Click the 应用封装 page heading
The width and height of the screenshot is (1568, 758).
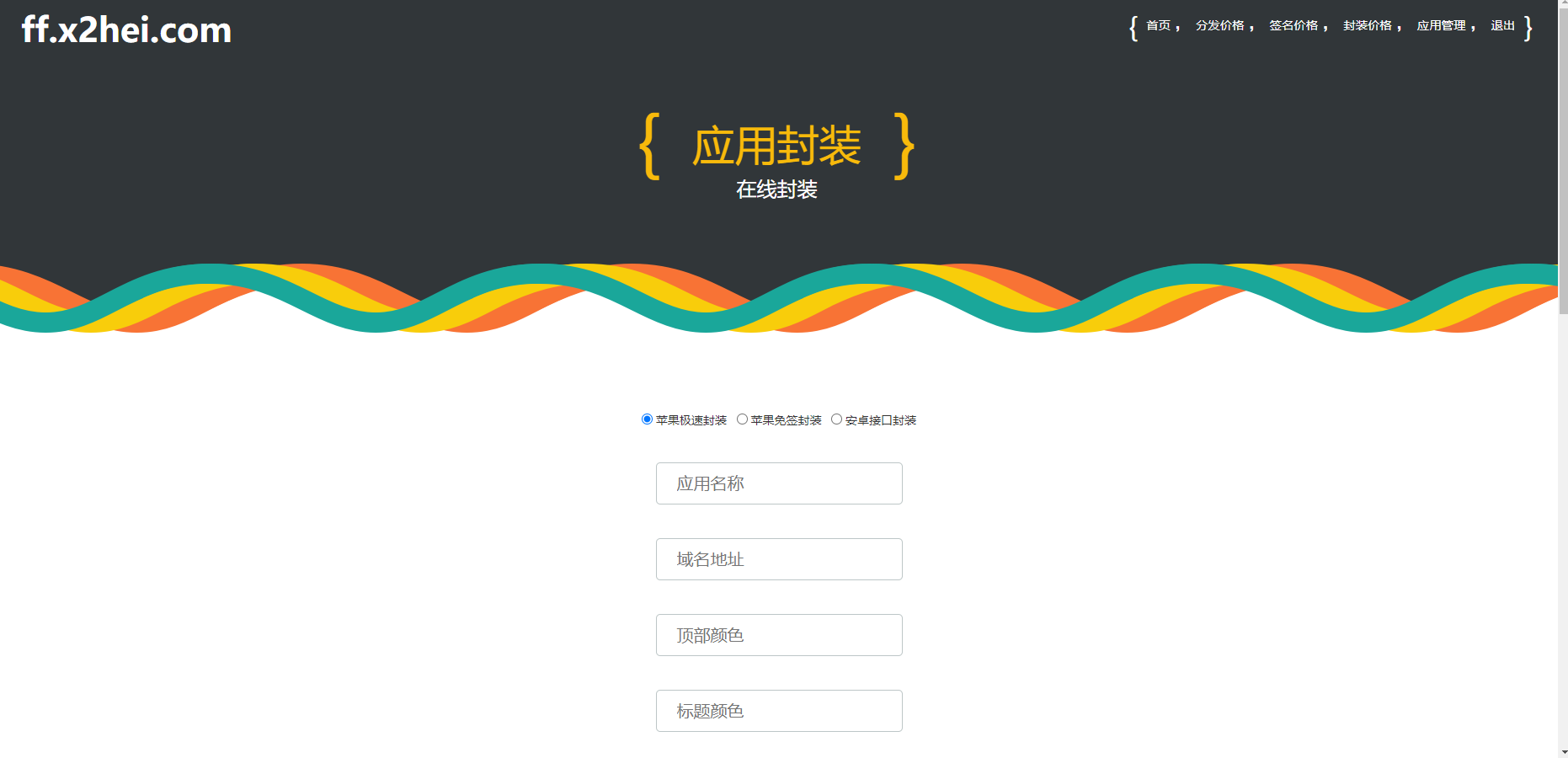pyautogui.click(x=776, y=147)
